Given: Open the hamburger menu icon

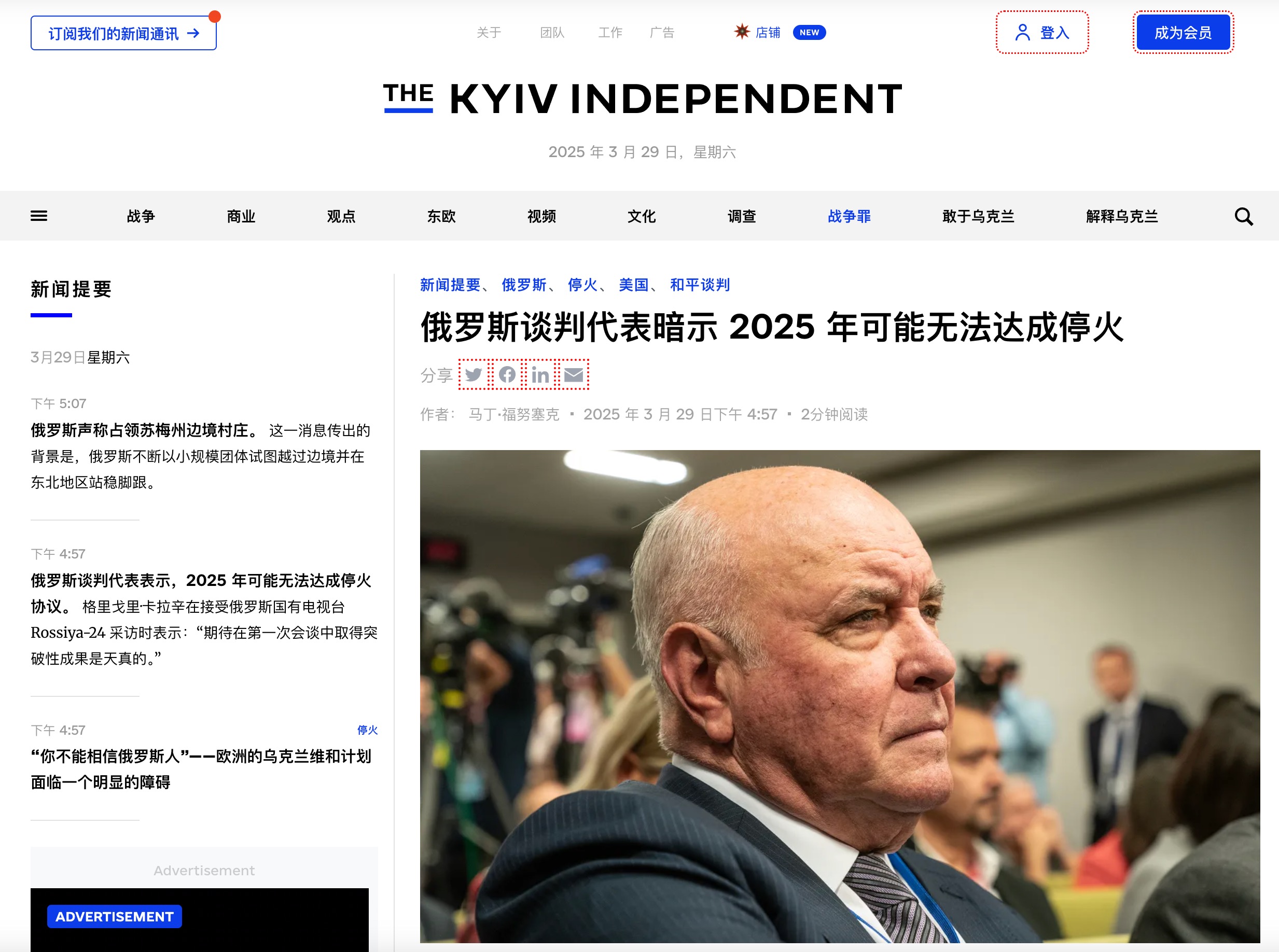Looking at the screenshot, I should 38,216.
